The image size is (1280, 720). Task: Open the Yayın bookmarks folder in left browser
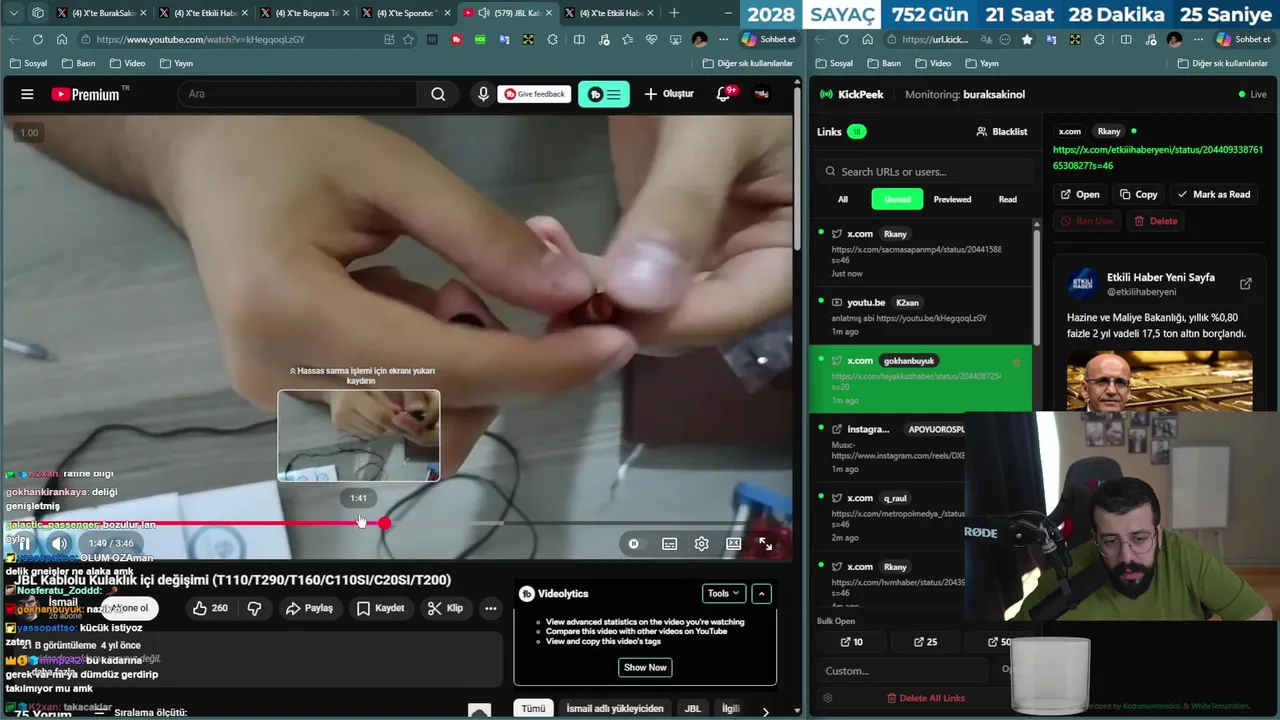175,63
